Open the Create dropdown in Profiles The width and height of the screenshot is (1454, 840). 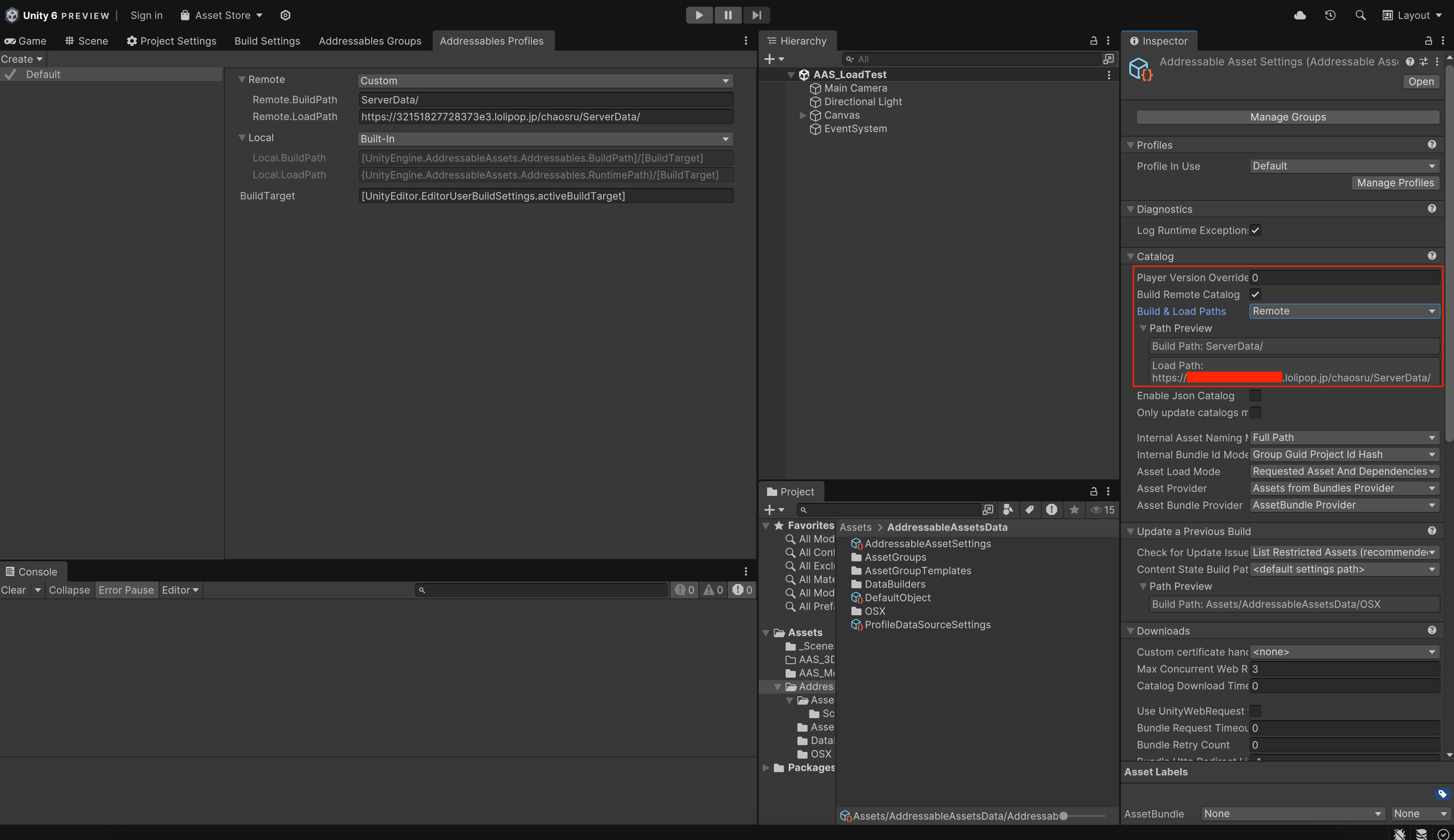coord(22,59)
